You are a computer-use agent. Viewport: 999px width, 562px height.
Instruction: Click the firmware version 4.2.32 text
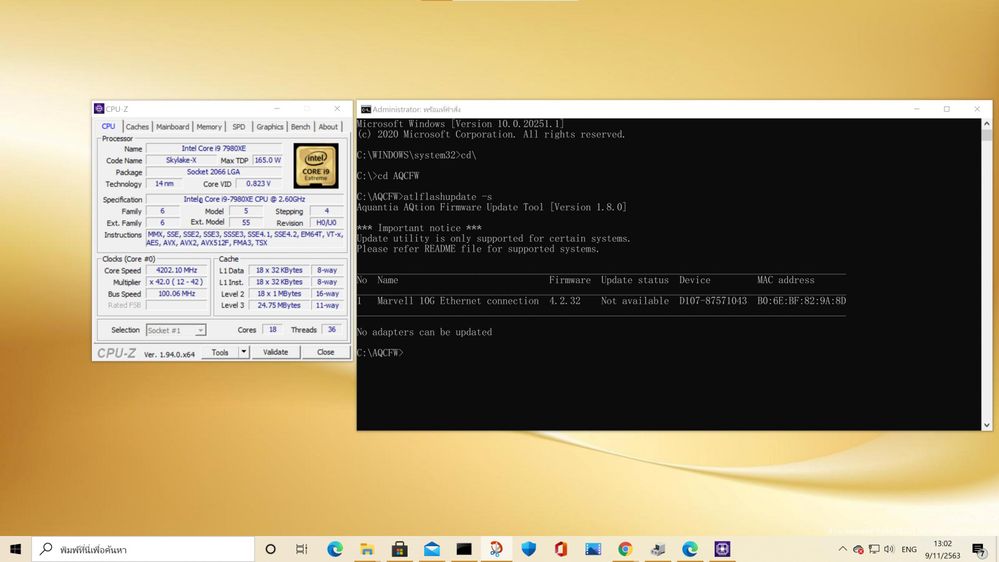pyautogui.click(x=565, y=301)
